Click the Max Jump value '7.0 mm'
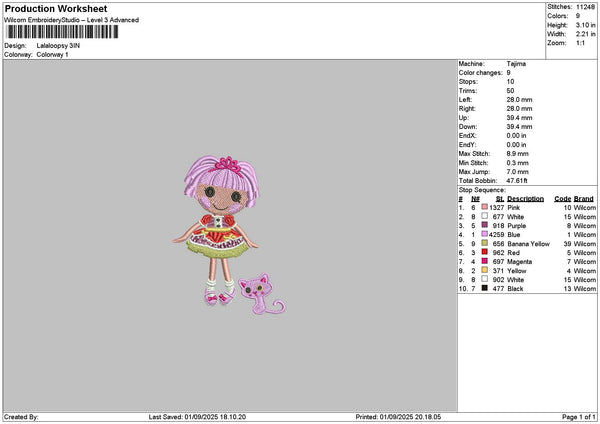The width and height of the screenshot is (600, 424). pos(517,172)
